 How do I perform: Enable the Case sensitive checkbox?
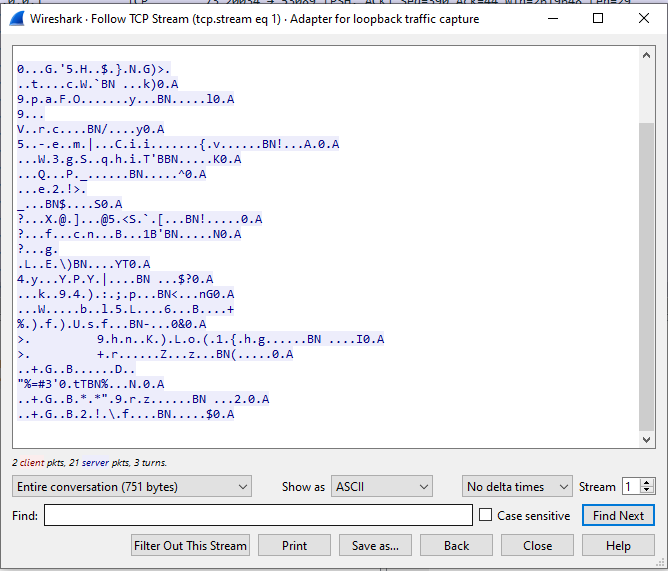[x=486, y=516]
